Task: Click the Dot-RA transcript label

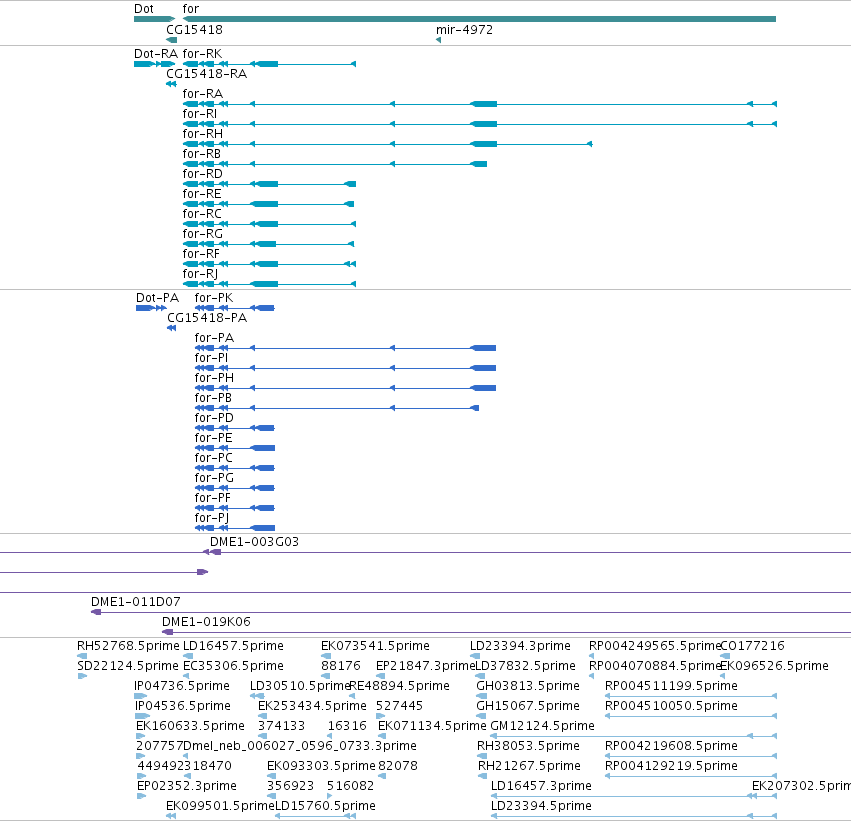Action: pos(156,53)
